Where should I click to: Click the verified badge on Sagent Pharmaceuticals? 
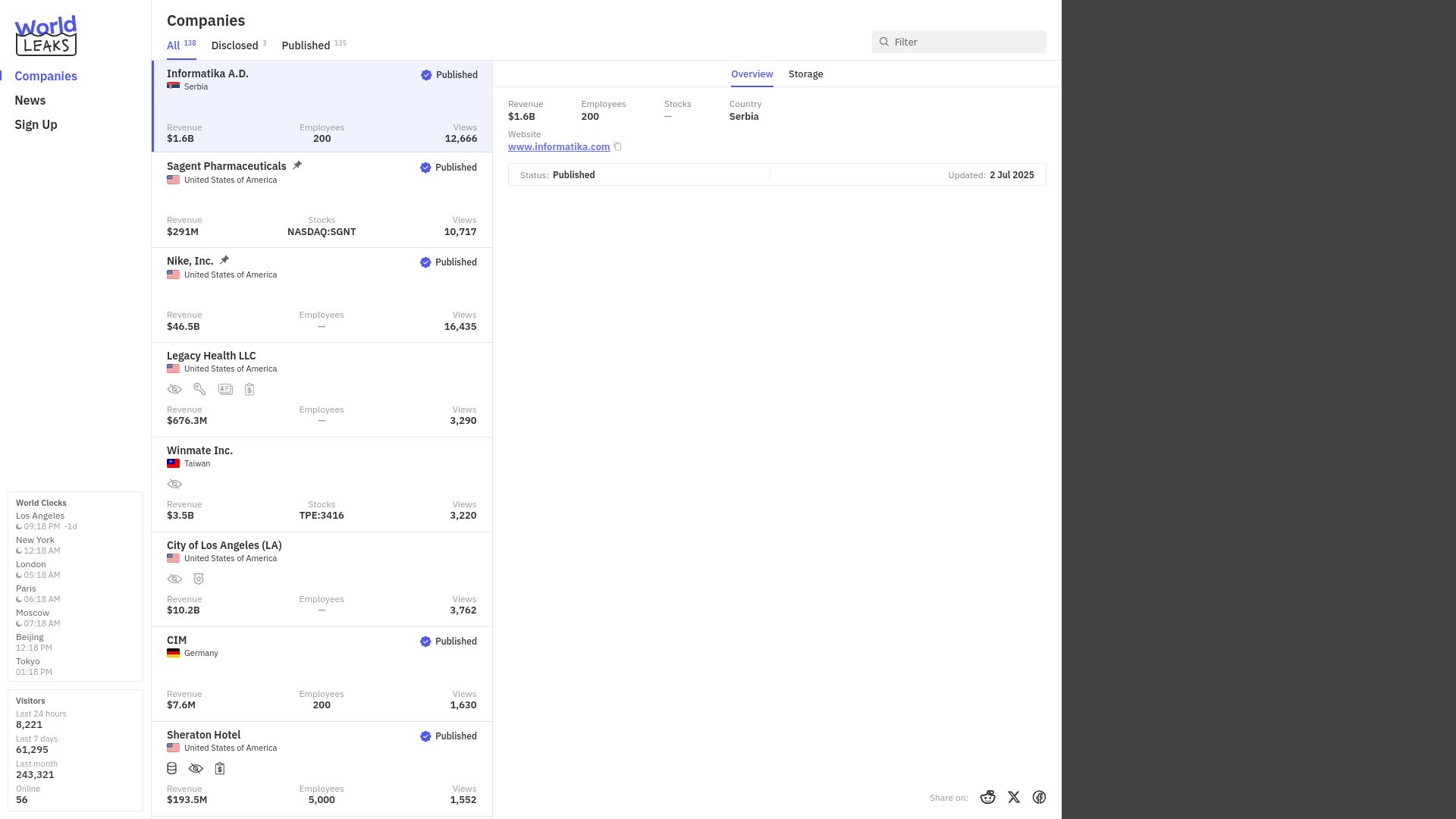pyautogui.click(x=425, y=168)
